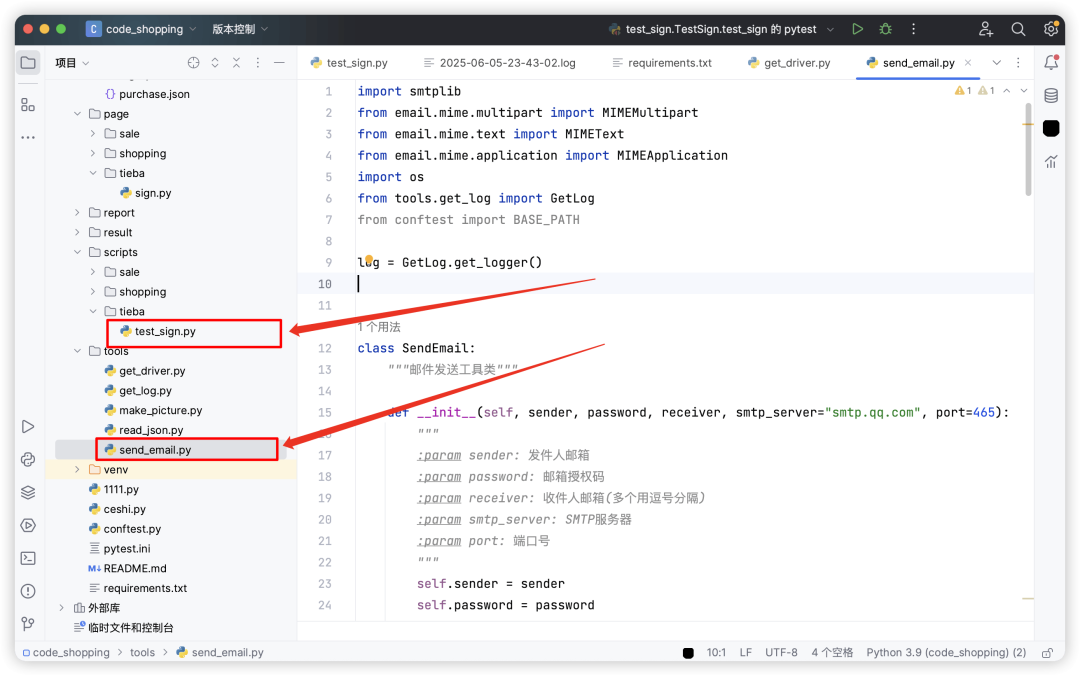1080x676 pixels.
Task: Open 项目 view mode dropdown
Action: 72,63
